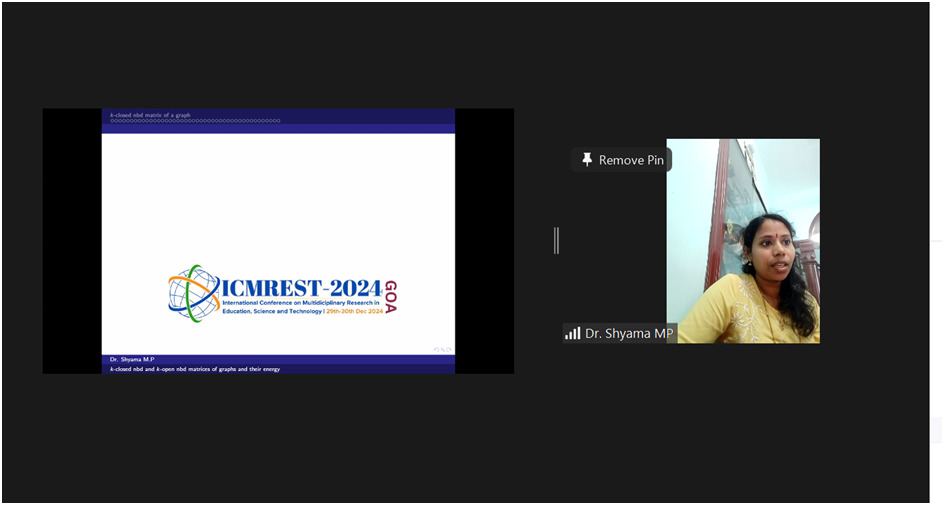Click the red vertical 'GOA' text on the slide
The height and width of the screenshot is (505, 944).
coord(390,297)
